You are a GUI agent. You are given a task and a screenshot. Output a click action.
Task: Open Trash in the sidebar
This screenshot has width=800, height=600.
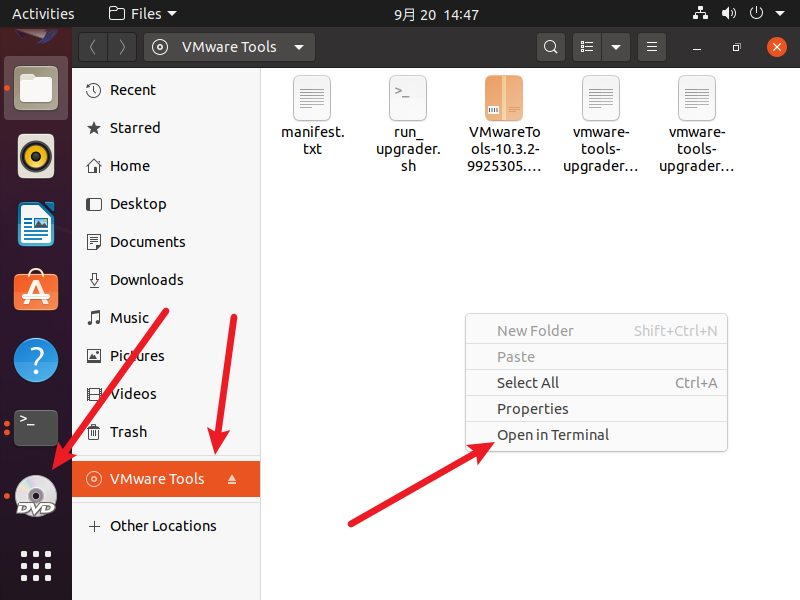166,432
